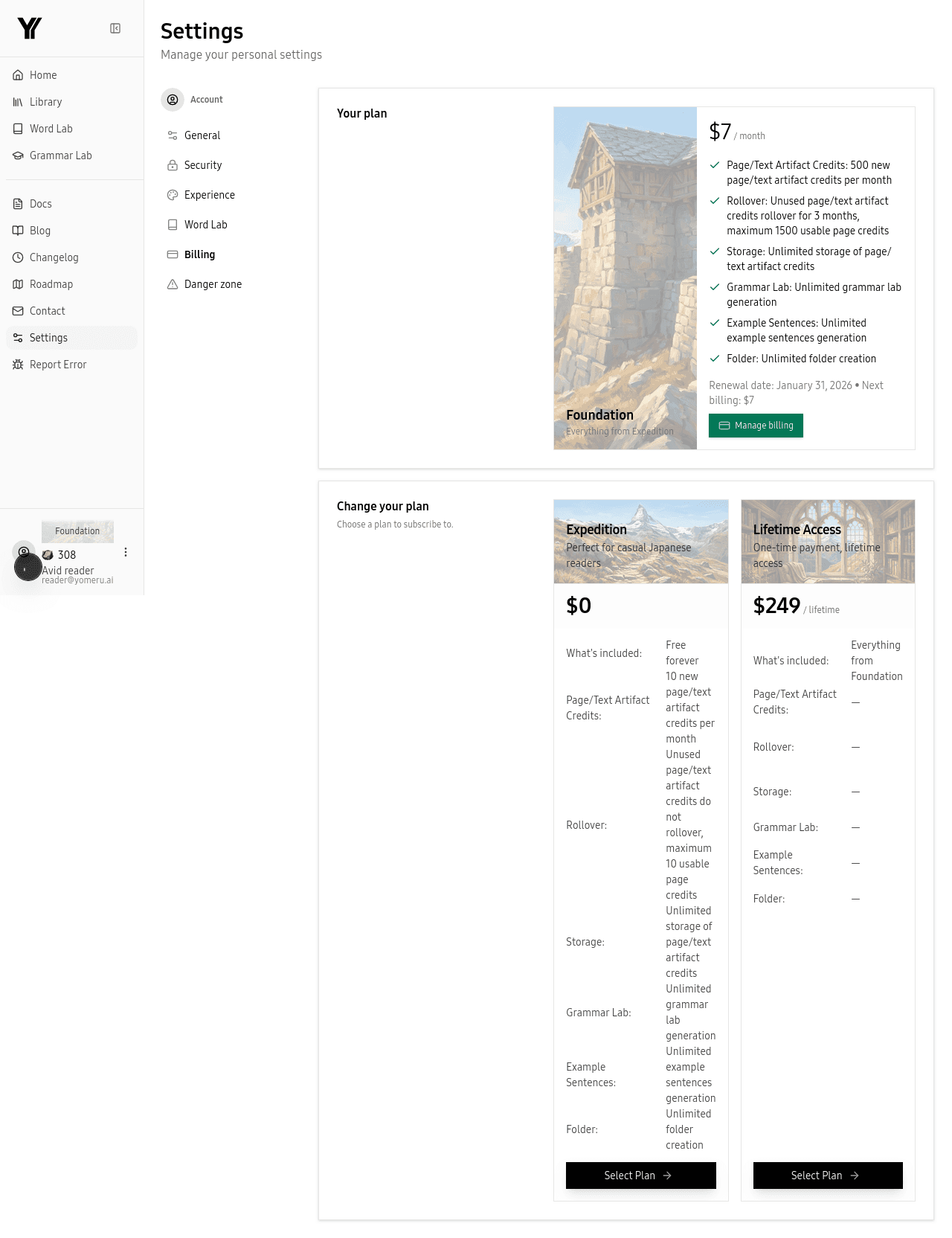The height and width of the screenshot is (1238, 952).
Task: Click the Grammar Lab graduation cap icon
Action: (x=18, y=155)
